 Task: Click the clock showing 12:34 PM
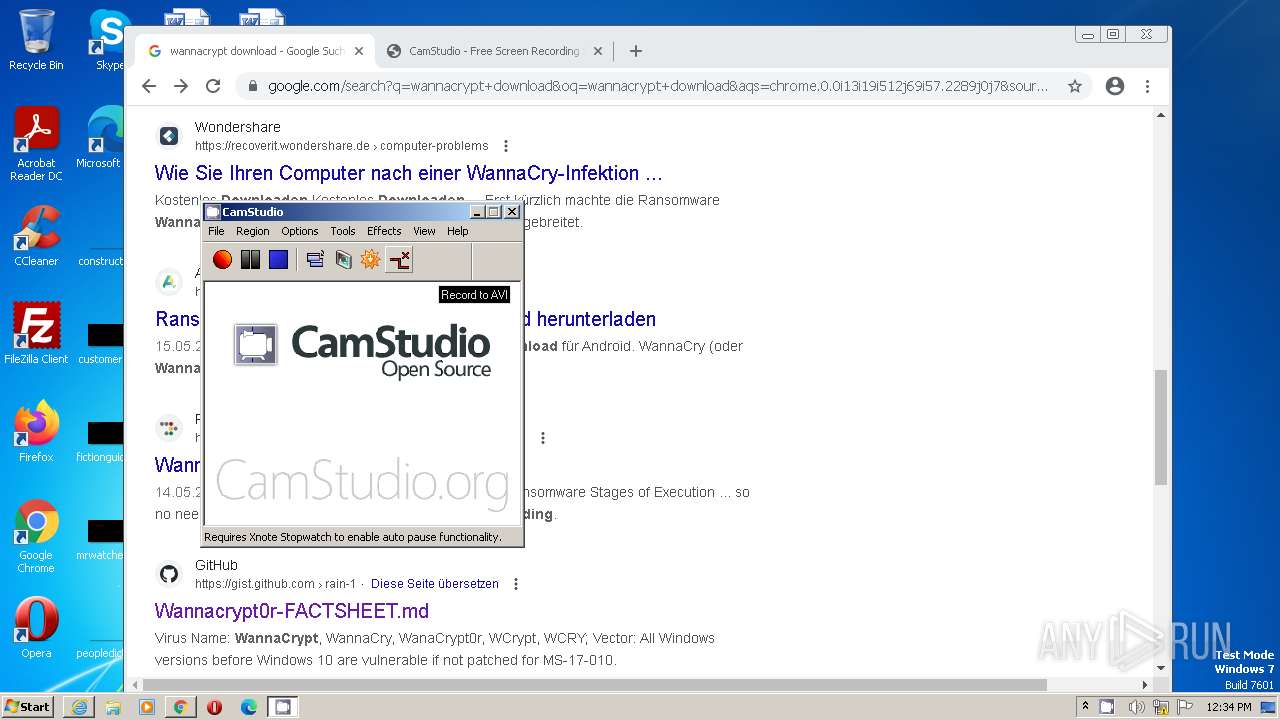click(x=1229, y=707)
